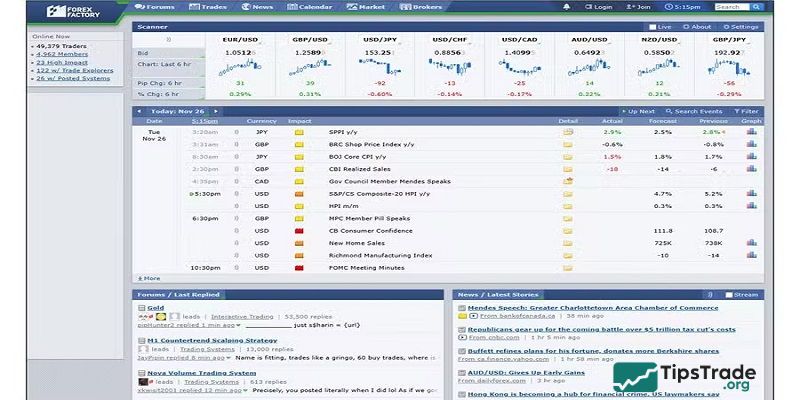The height and width of the screenshot is (400, 800).
Task: Enable the Stream checkbox in News panel
Action: (x=729, y=295)
